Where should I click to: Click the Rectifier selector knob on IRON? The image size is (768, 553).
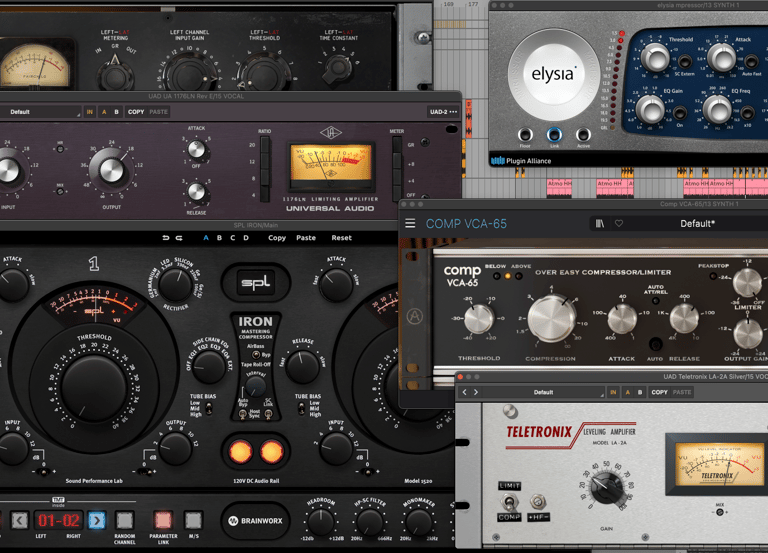tap(175, 286)
